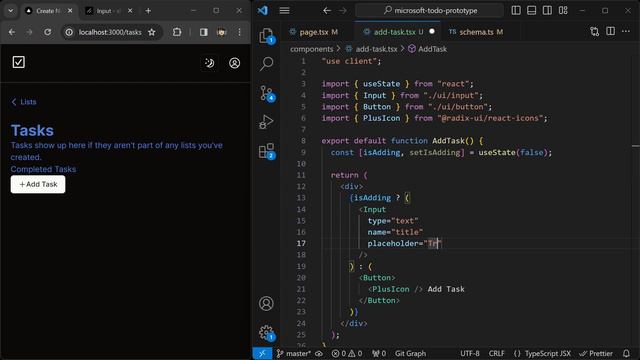
Task: Open the remote window indicator
Action: coord(262,353)
